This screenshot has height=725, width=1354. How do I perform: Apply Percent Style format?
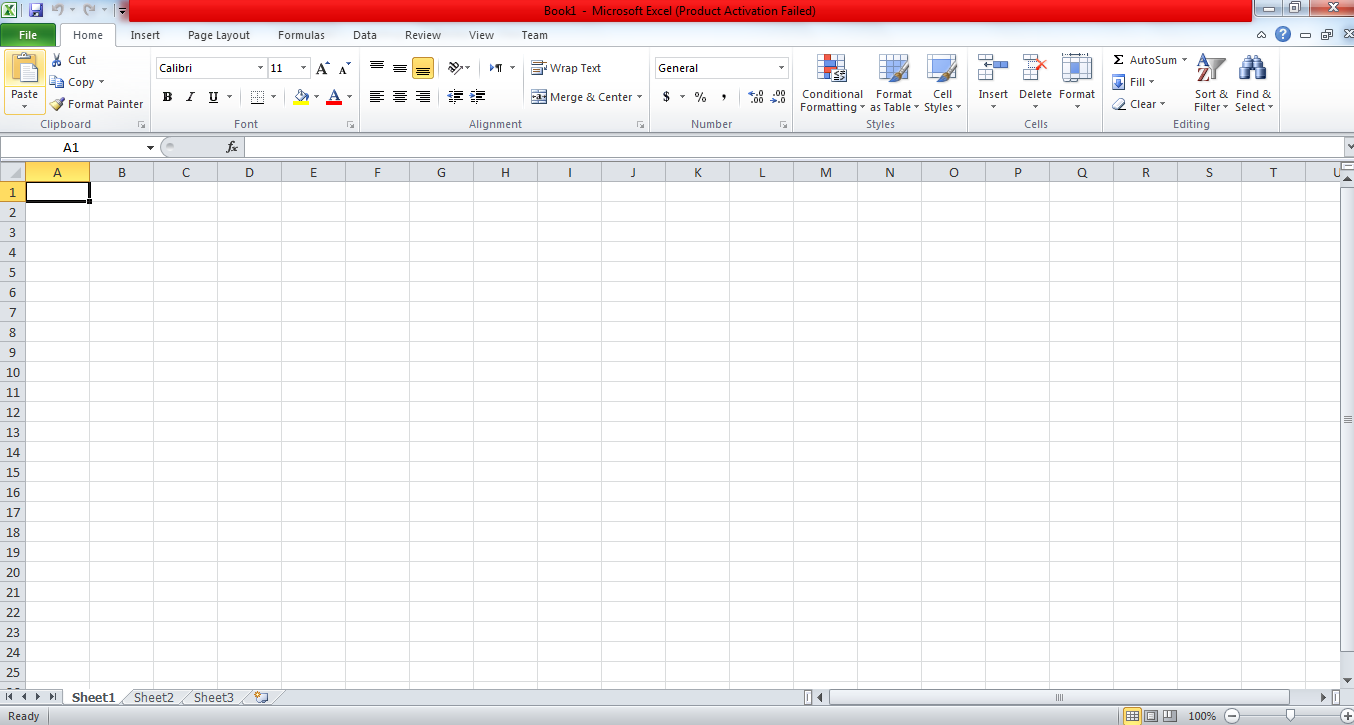point(700,97)
